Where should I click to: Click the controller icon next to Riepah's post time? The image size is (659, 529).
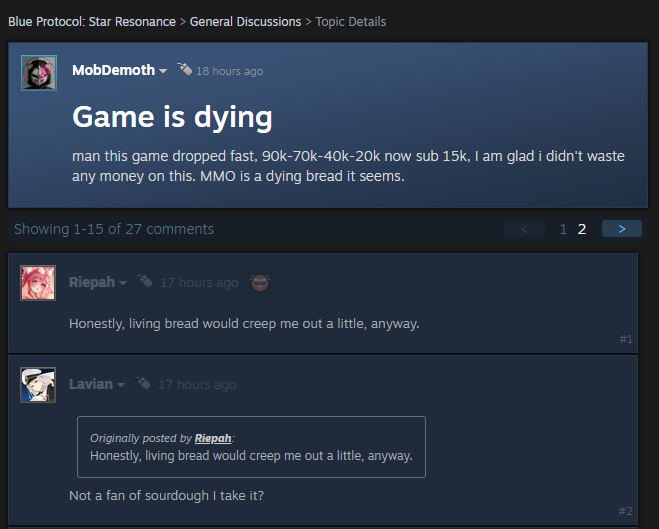[145, 281]
